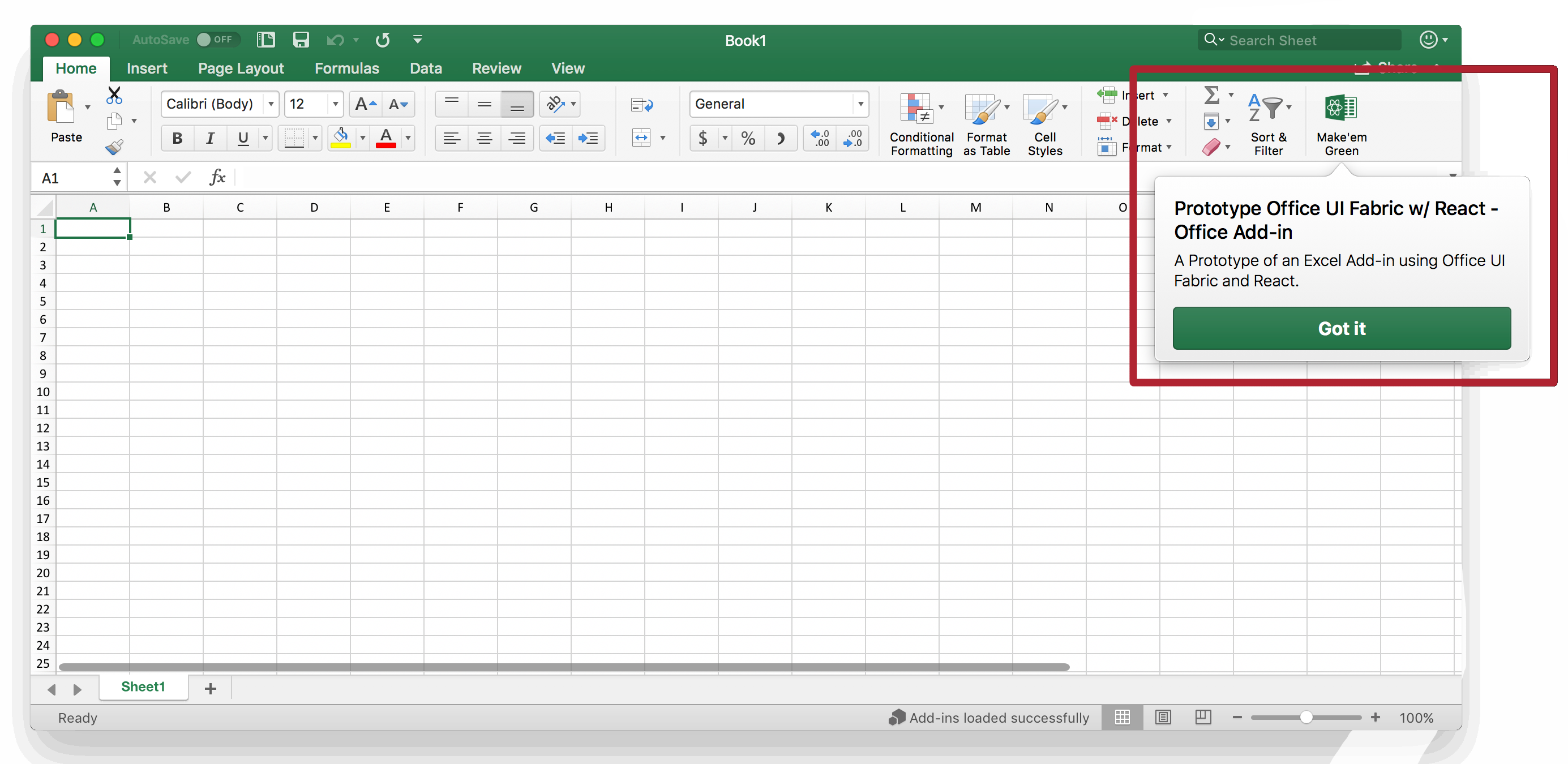Switch to the Formulas tab

(346, 68)
